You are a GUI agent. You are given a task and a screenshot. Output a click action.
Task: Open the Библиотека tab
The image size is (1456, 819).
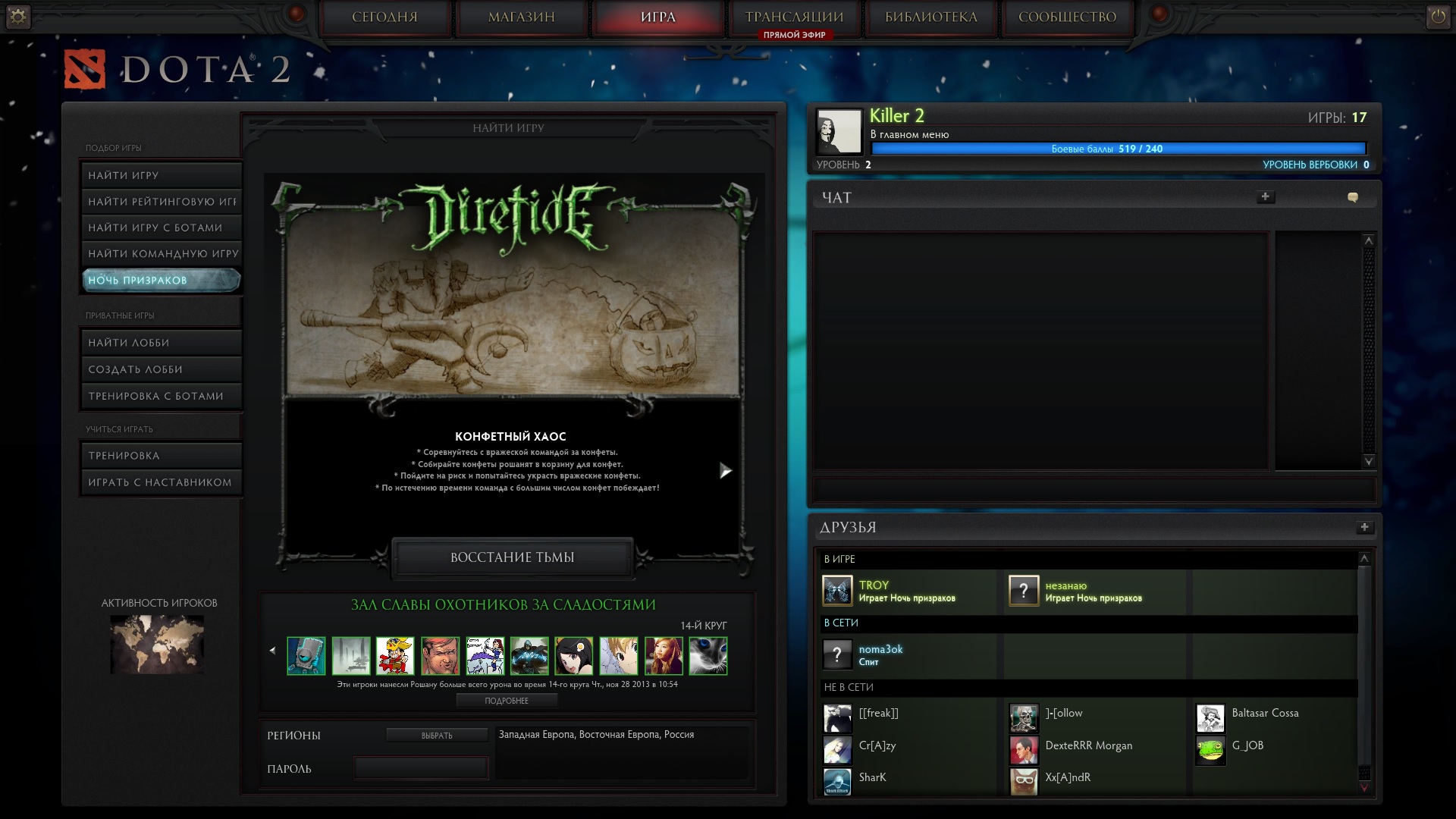[931, 17]
